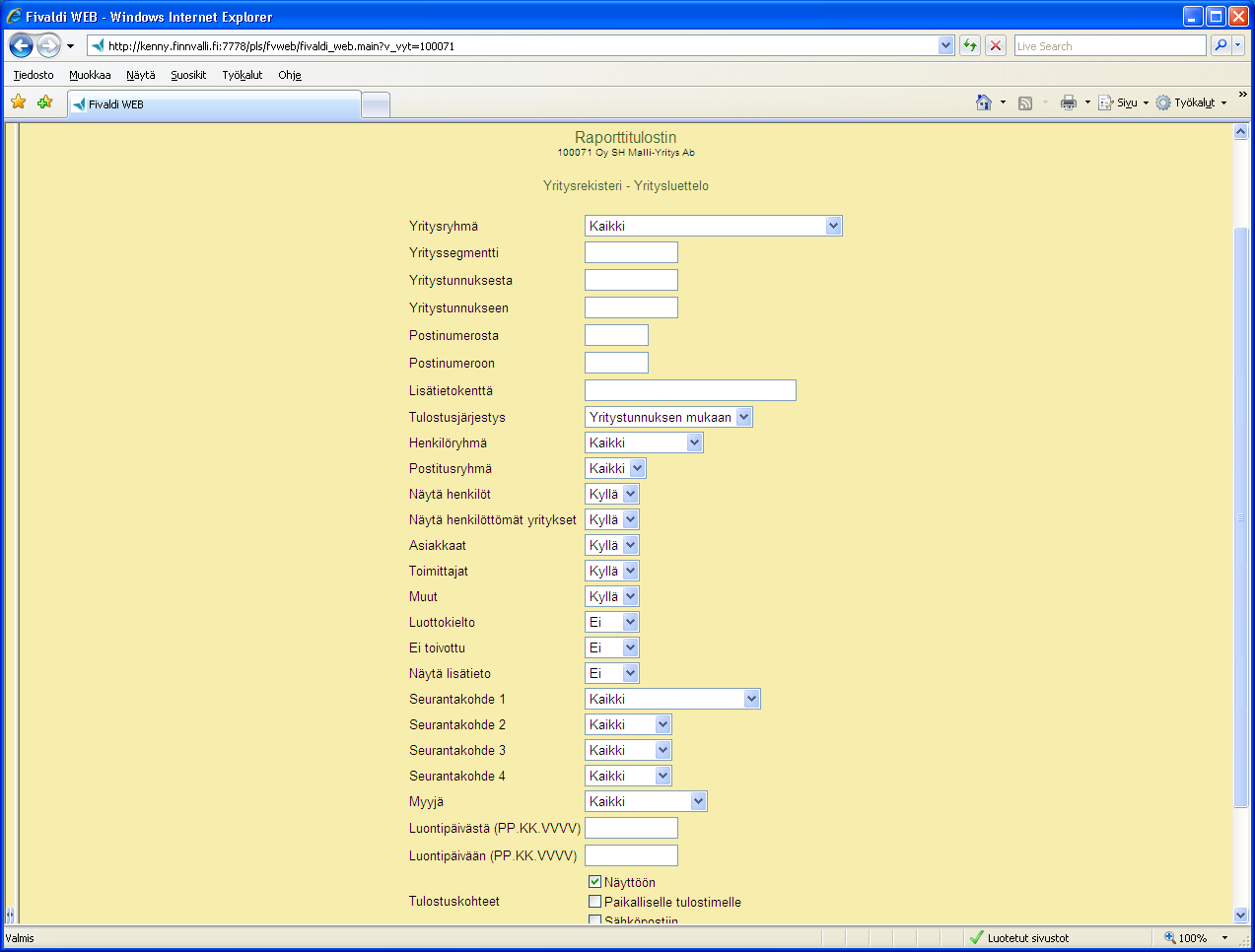Open the Toimittajat dropdown
1255x952 pixels.
point(612,571)
